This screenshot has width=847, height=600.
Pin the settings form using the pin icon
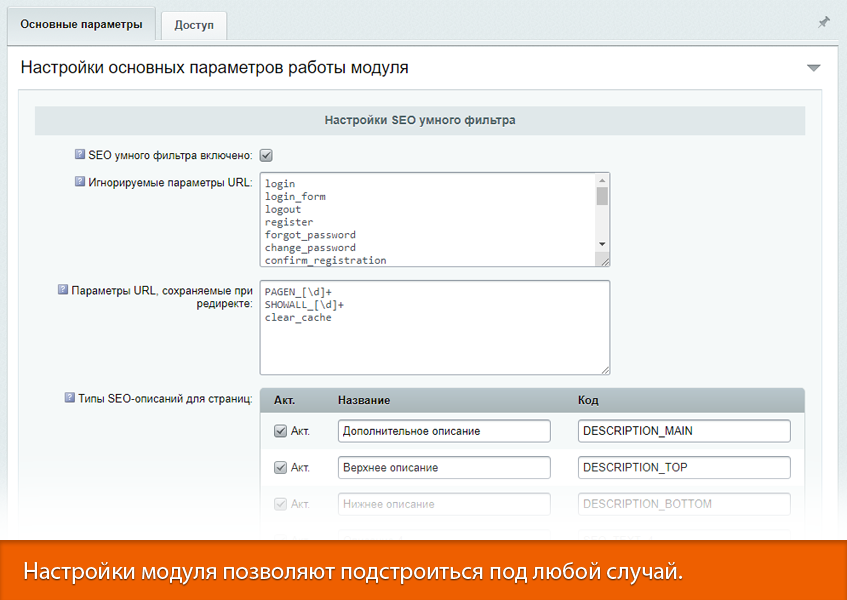point(823,21)
